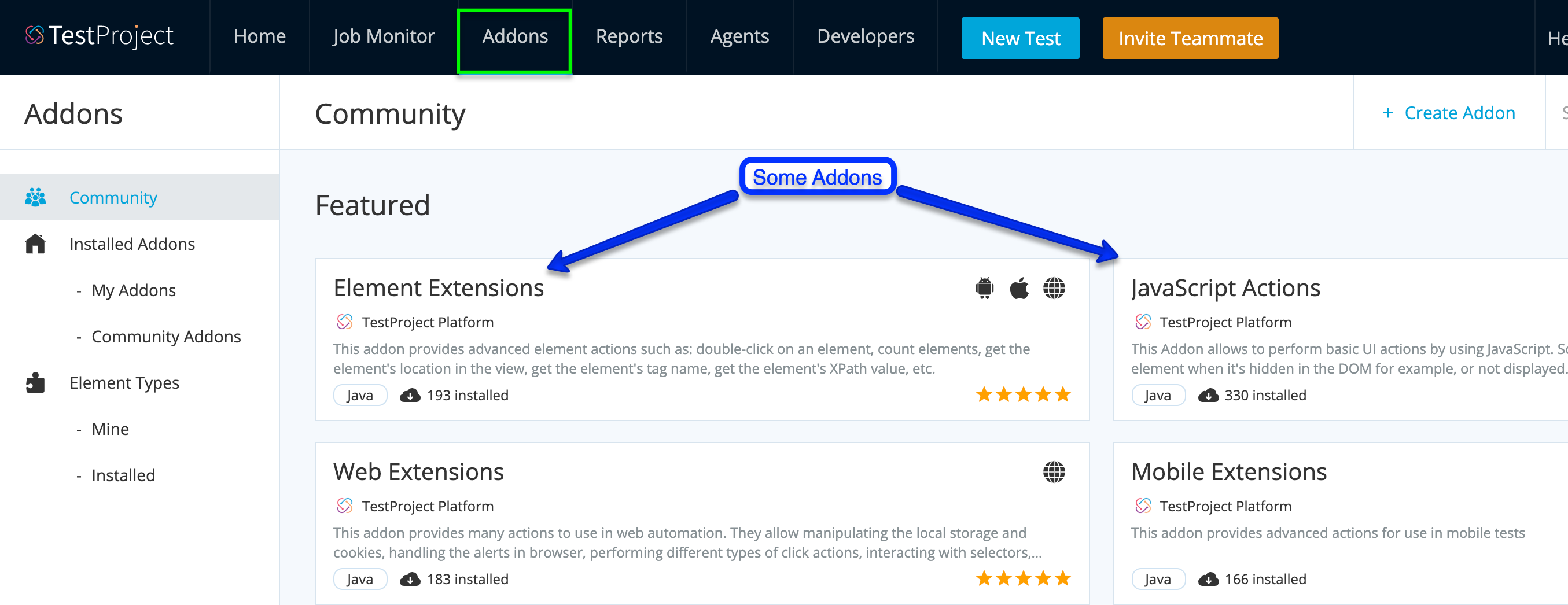1568x605 pixels.
Task: Click the Installed Addons house icon
Action: point(35,244)
